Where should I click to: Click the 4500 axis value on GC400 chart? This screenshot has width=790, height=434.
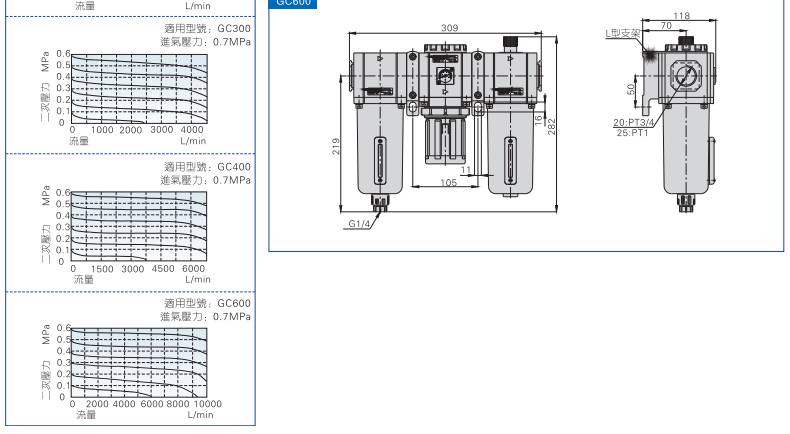point(163,269)
